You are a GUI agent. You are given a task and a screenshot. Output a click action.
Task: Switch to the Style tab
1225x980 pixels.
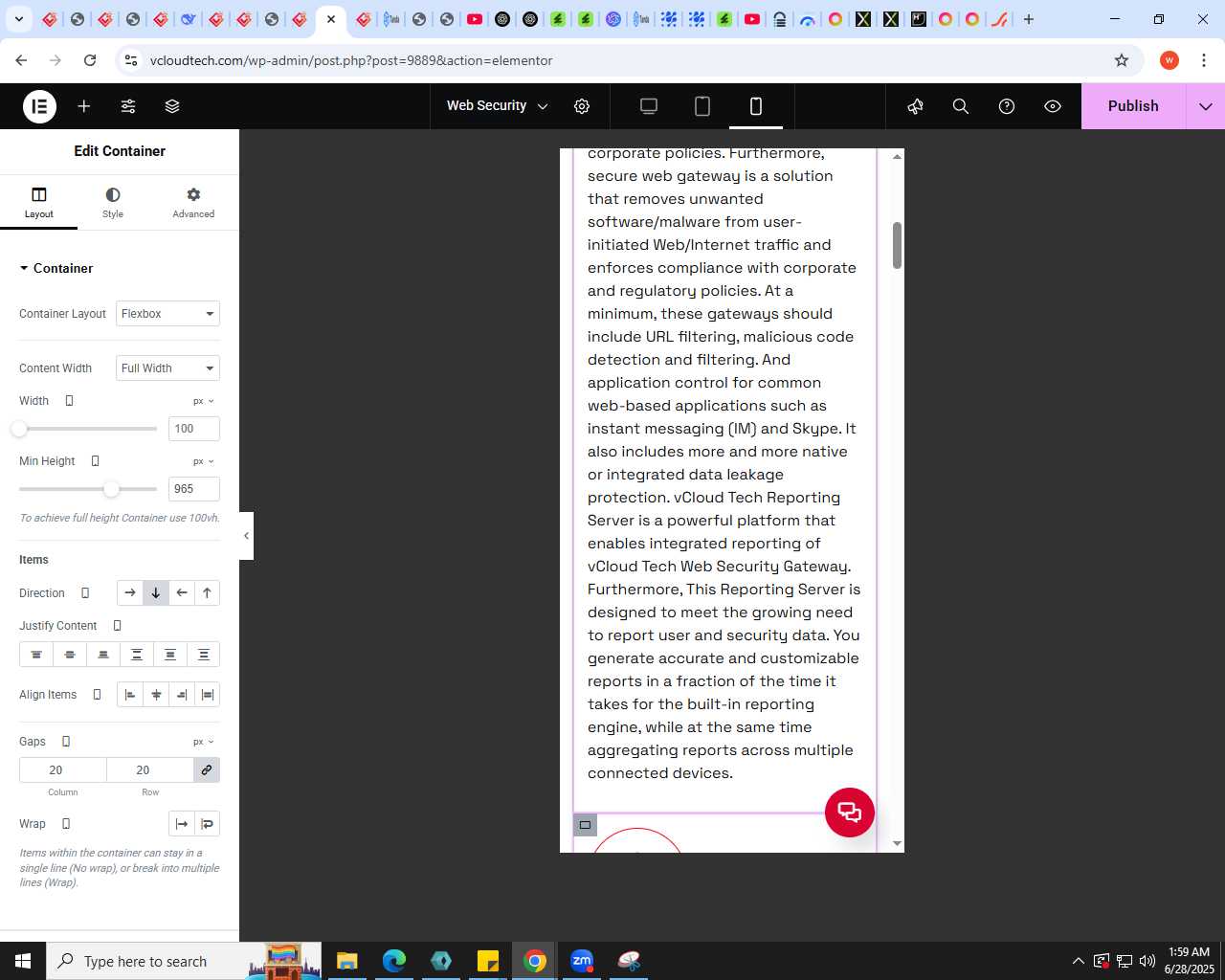pyautogui.click(x=113, y=203)
